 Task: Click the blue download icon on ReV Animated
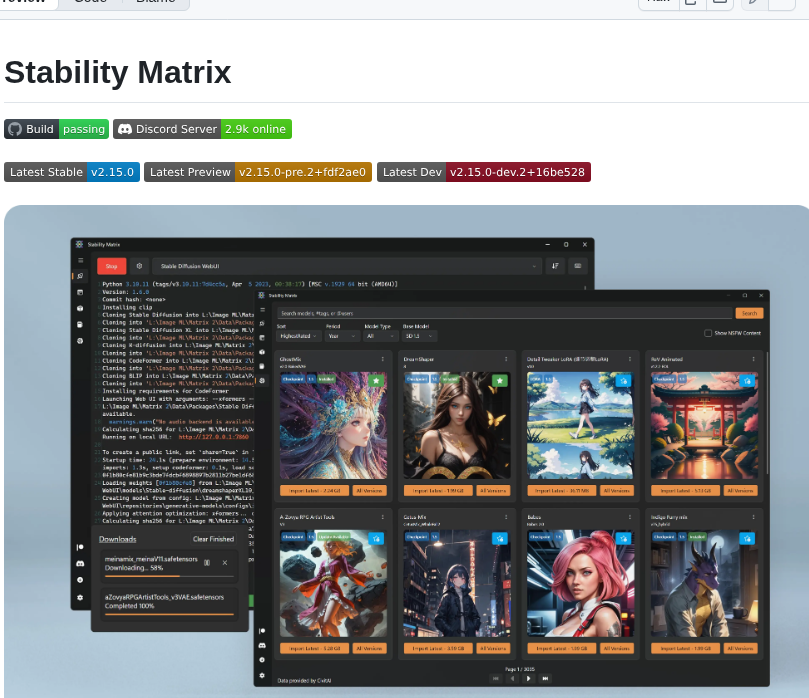[x=747, y=381]
